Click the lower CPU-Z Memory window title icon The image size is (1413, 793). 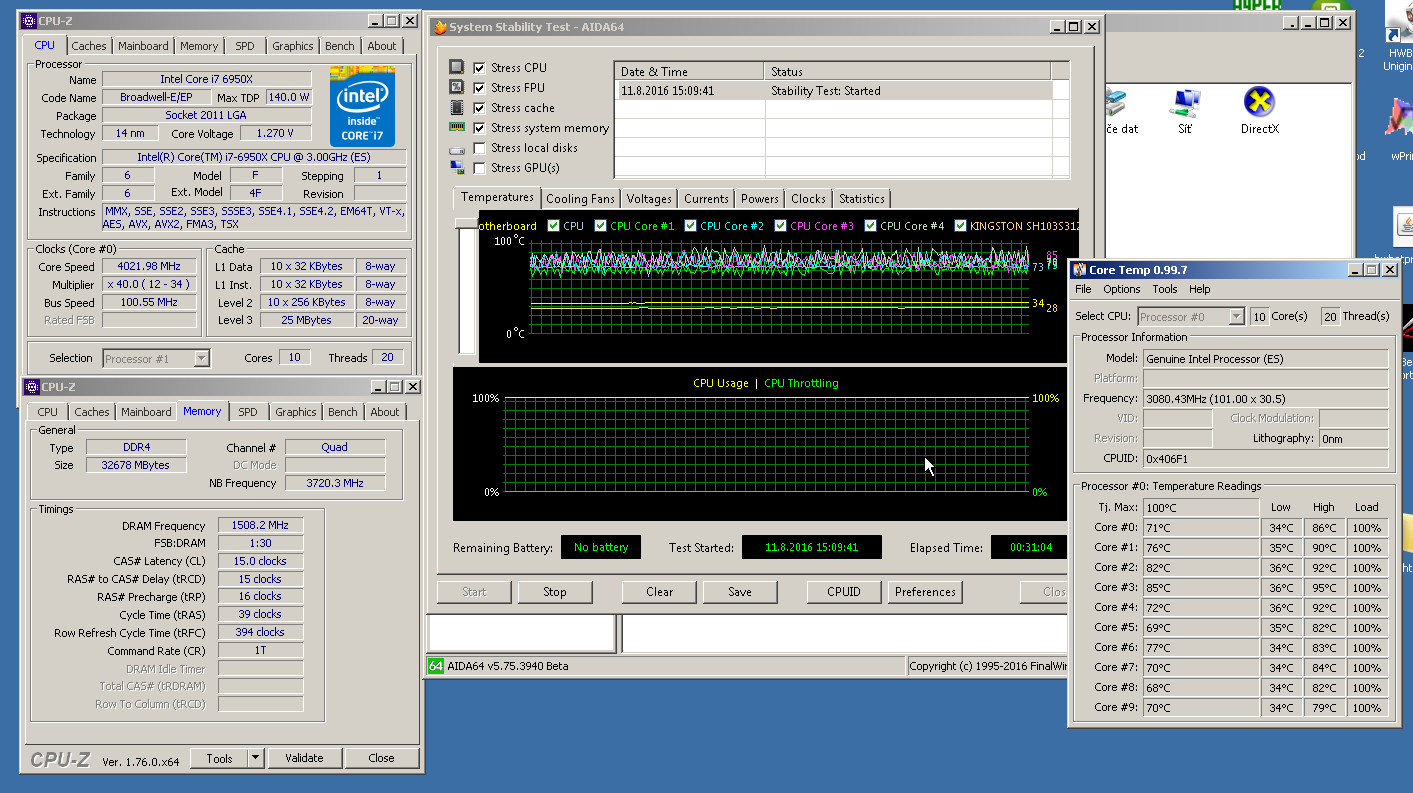[31, 387]
